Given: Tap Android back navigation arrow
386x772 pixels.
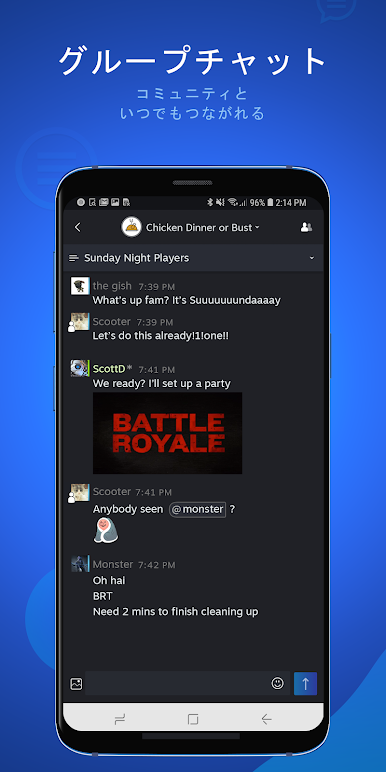Looking at the screenshot, I should point(266,719).
